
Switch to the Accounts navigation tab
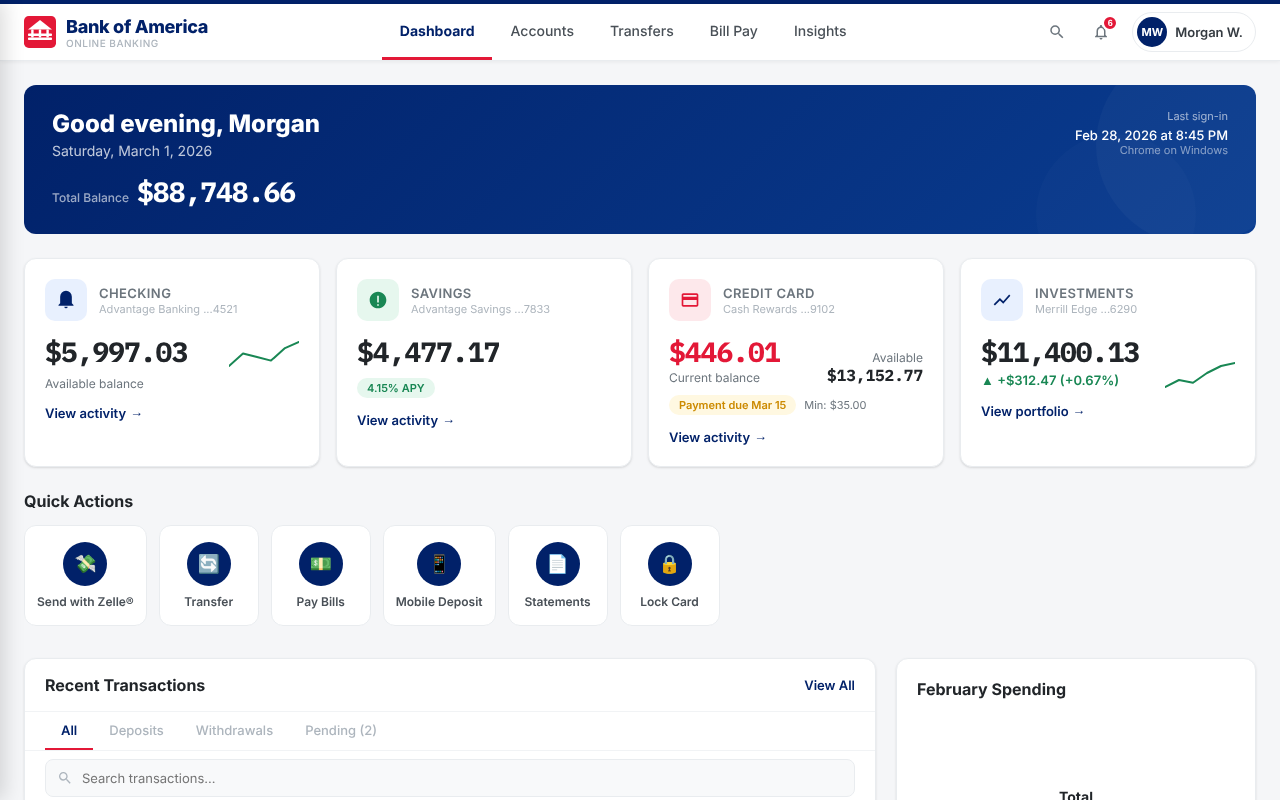[542, 31]
